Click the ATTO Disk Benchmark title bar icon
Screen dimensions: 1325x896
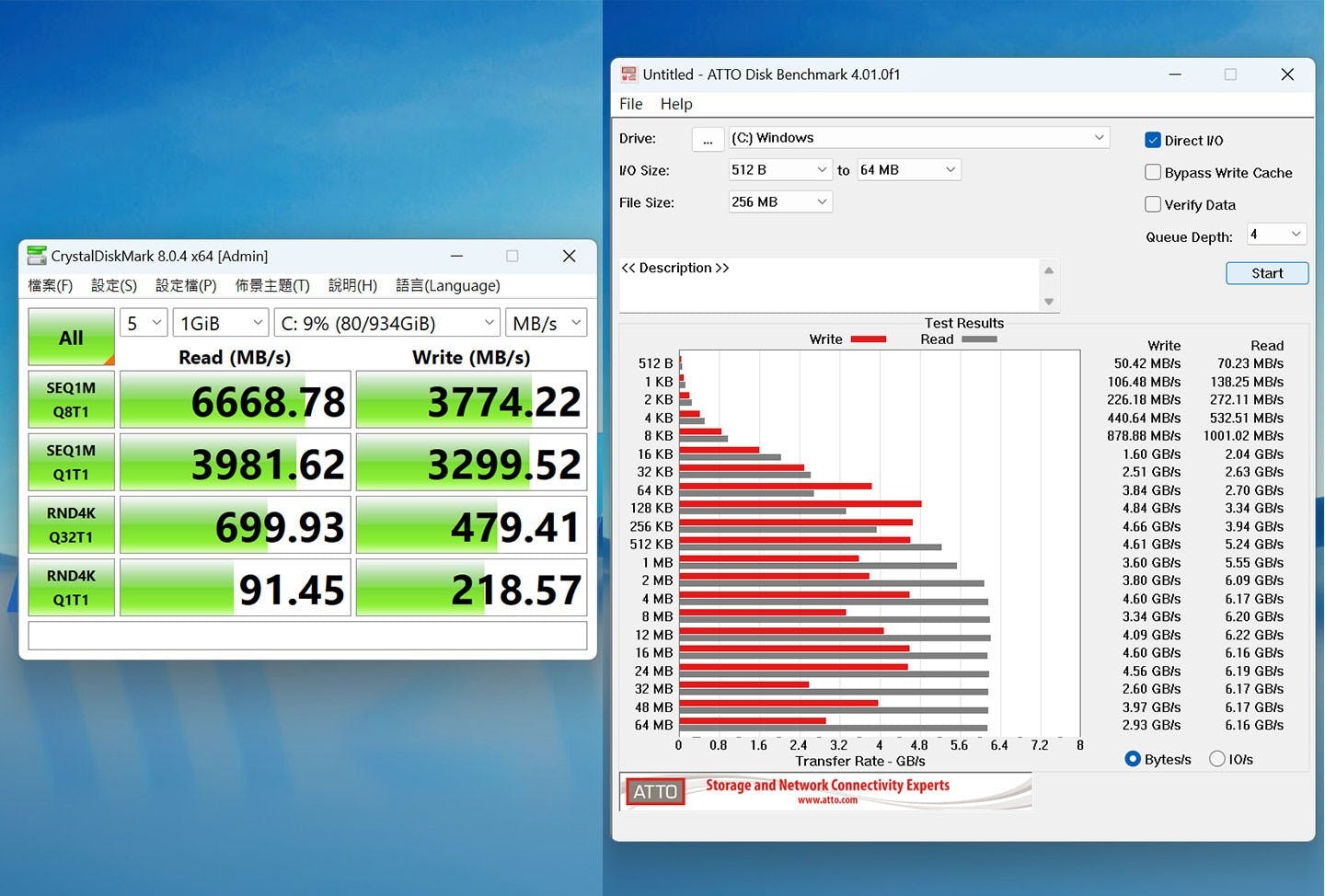[629, 75]
